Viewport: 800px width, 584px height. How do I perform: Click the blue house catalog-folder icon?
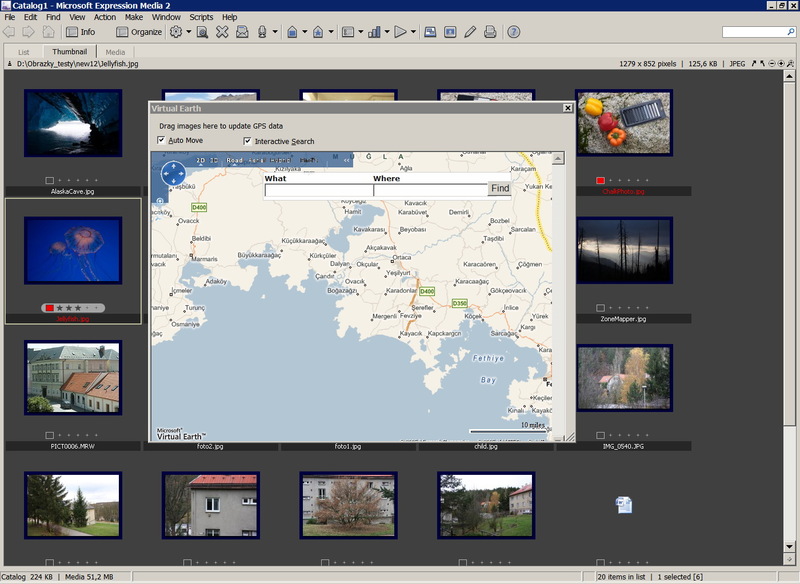(x=292, y=32)
